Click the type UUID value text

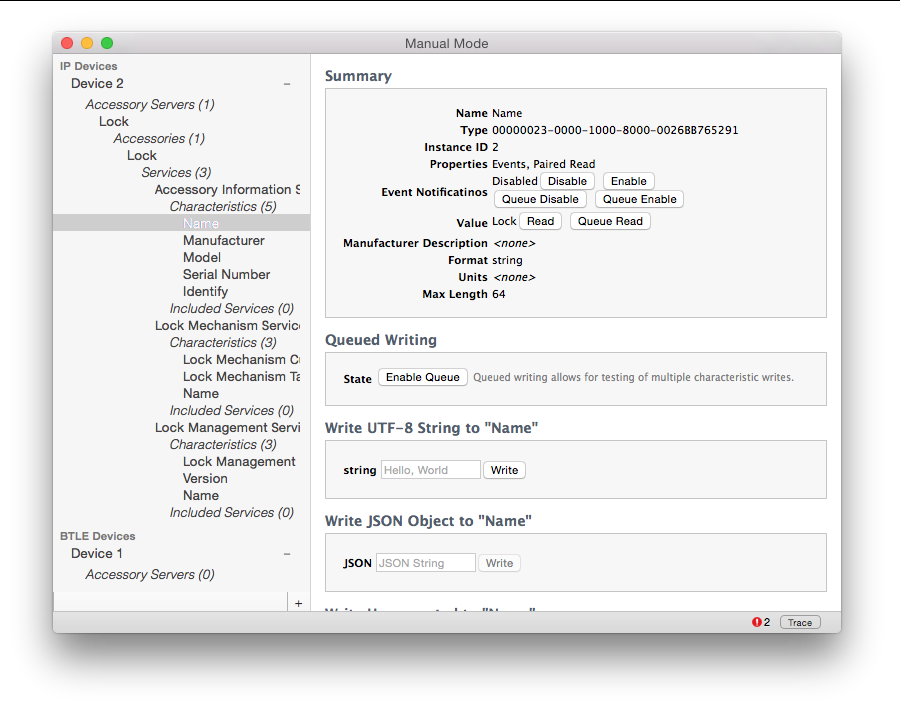click(615, 130)
